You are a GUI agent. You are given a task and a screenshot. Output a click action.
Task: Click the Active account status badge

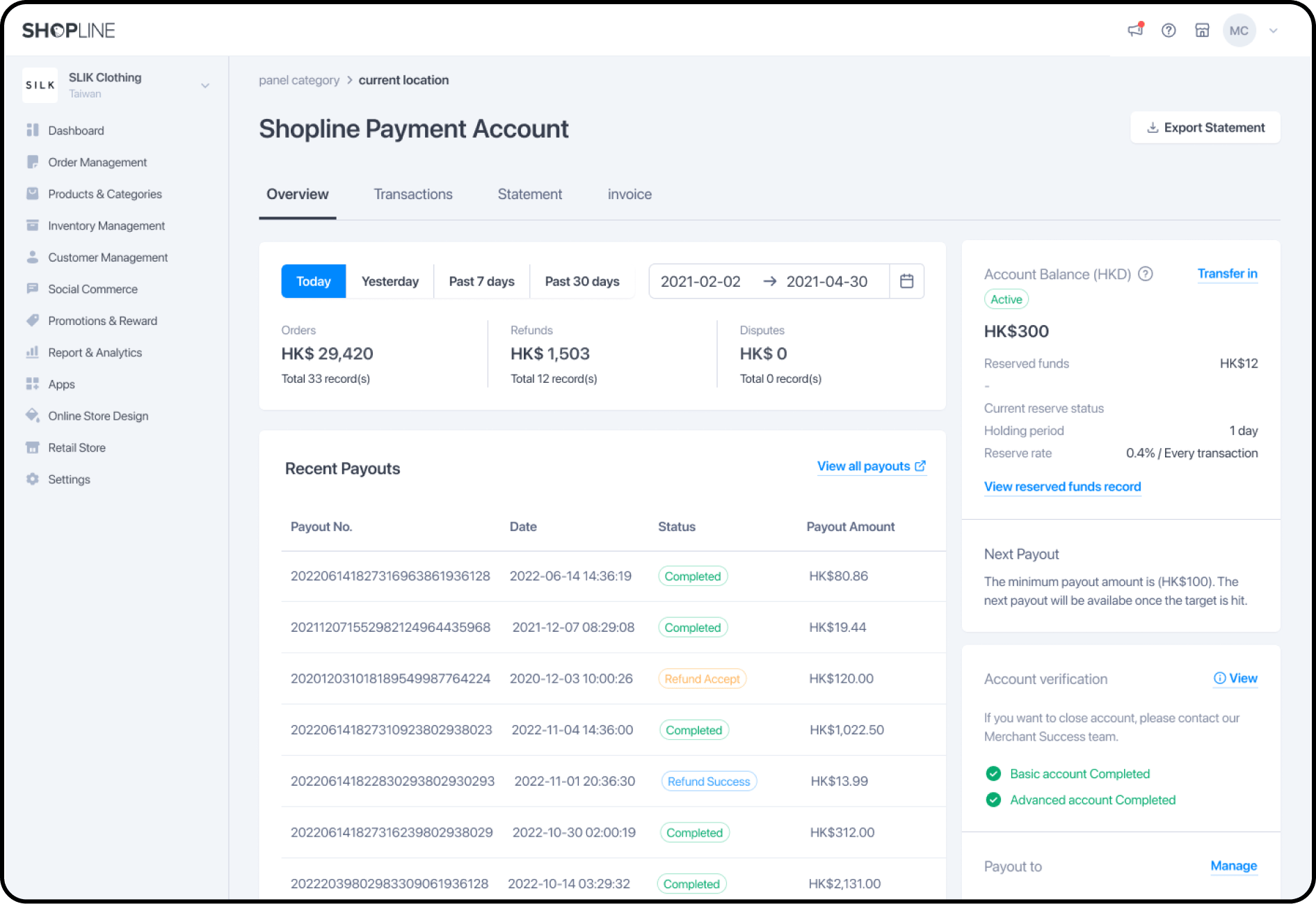point(1006,299)
